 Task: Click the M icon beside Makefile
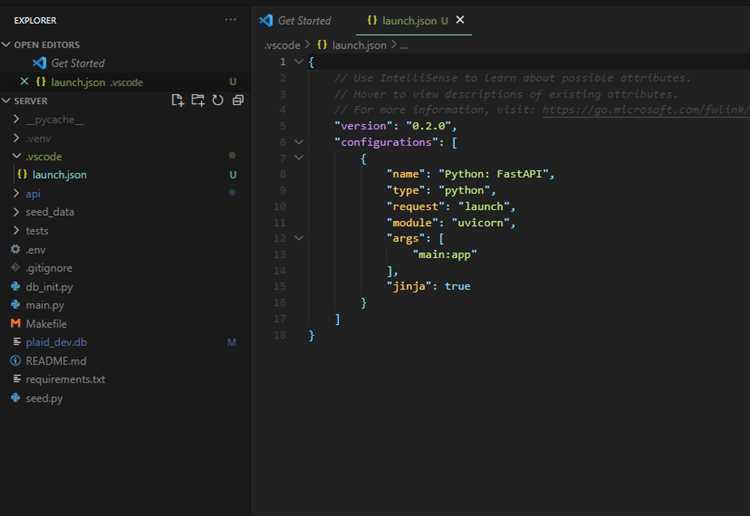pos(15,323)
